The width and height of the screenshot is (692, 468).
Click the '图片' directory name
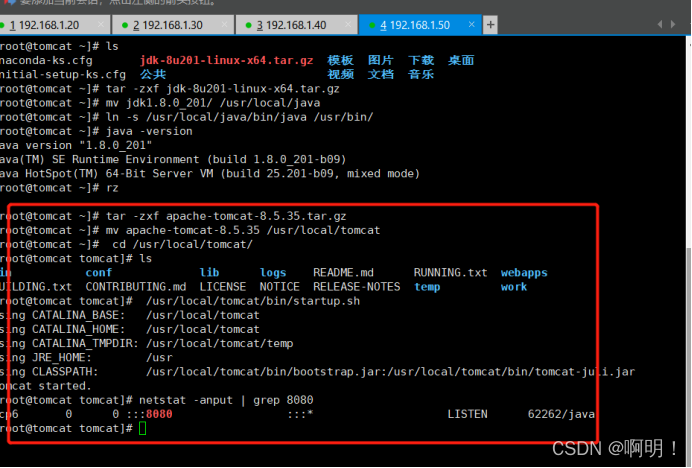coord(380,60)
